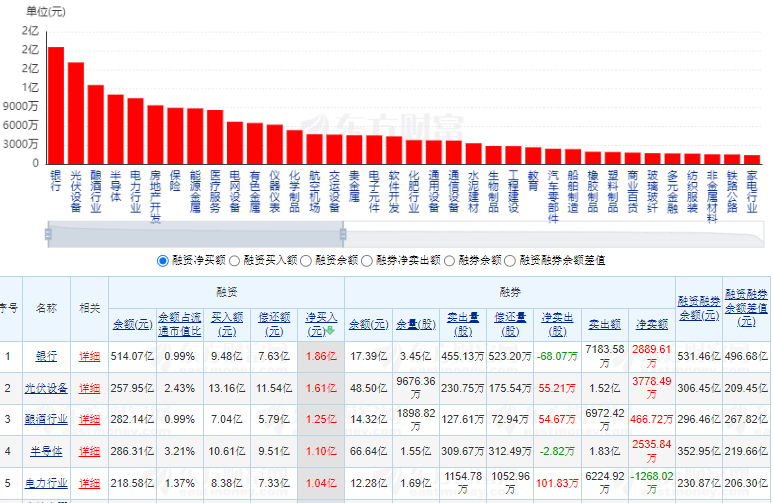Choose the 融资余额 radio option
Screen dimensions: 773x503
point(306,260)
